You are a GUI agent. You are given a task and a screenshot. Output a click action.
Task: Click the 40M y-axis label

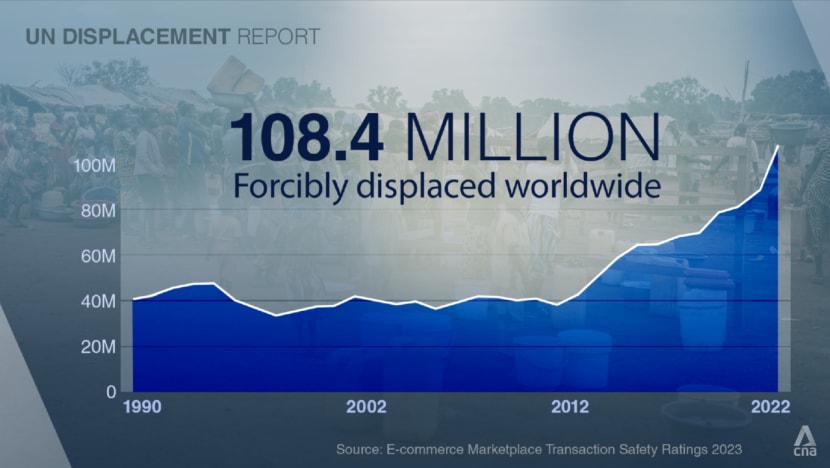(97, 302)
